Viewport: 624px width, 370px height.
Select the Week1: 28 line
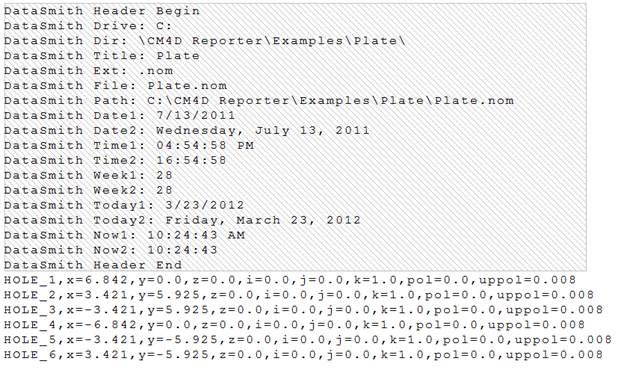(88, 175)
